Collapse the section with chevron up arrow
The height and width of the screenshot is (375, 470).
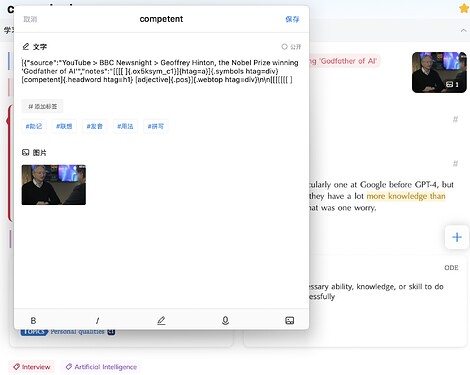[x=464, y=31]
